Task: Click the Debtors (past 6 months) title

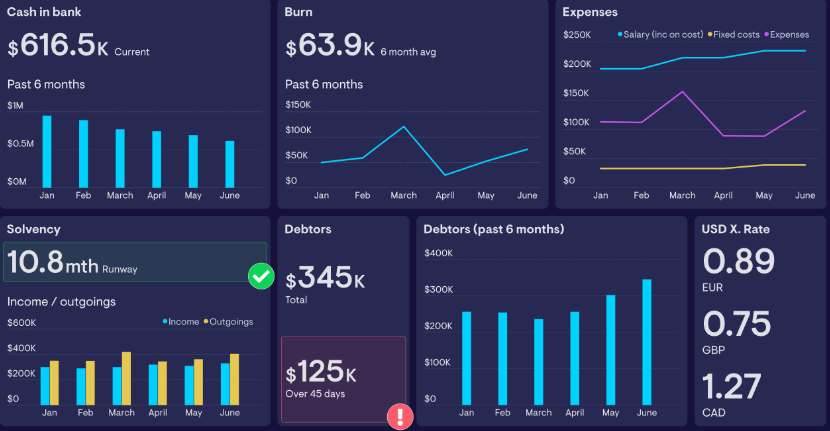Action: pos(493,229)
